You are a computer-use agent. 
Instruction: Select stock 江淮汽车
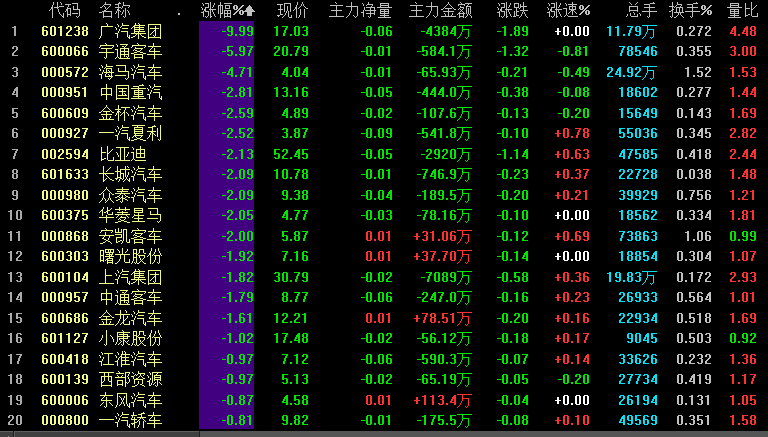[130, 360]
